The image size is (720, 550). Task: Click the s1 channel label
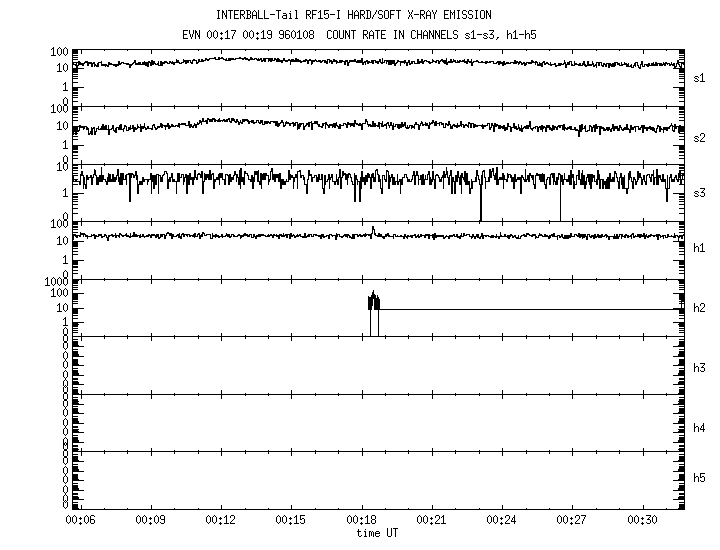699,77
